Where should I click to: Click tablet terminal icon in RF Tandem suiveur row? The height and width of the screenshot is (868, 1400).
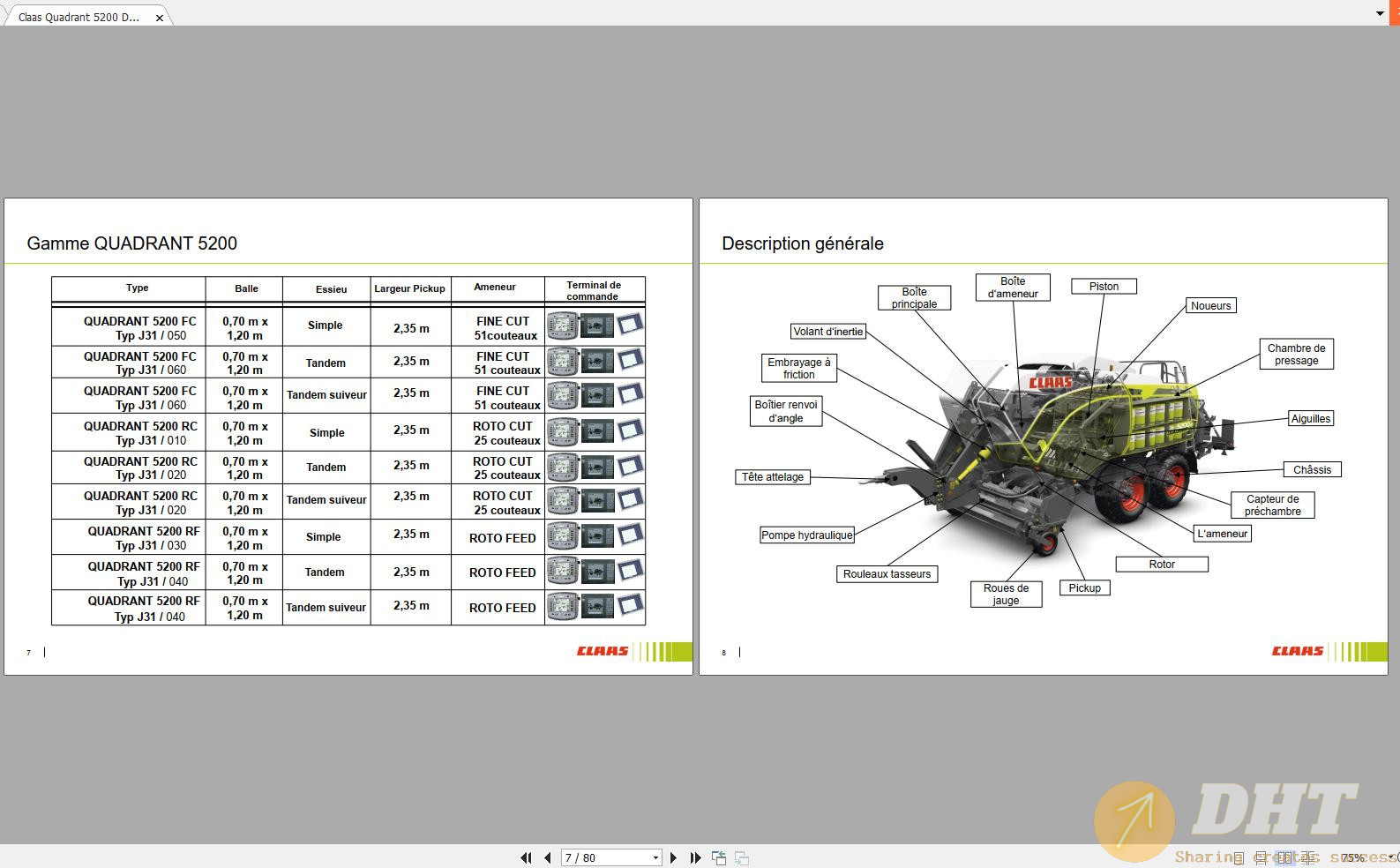630,605
